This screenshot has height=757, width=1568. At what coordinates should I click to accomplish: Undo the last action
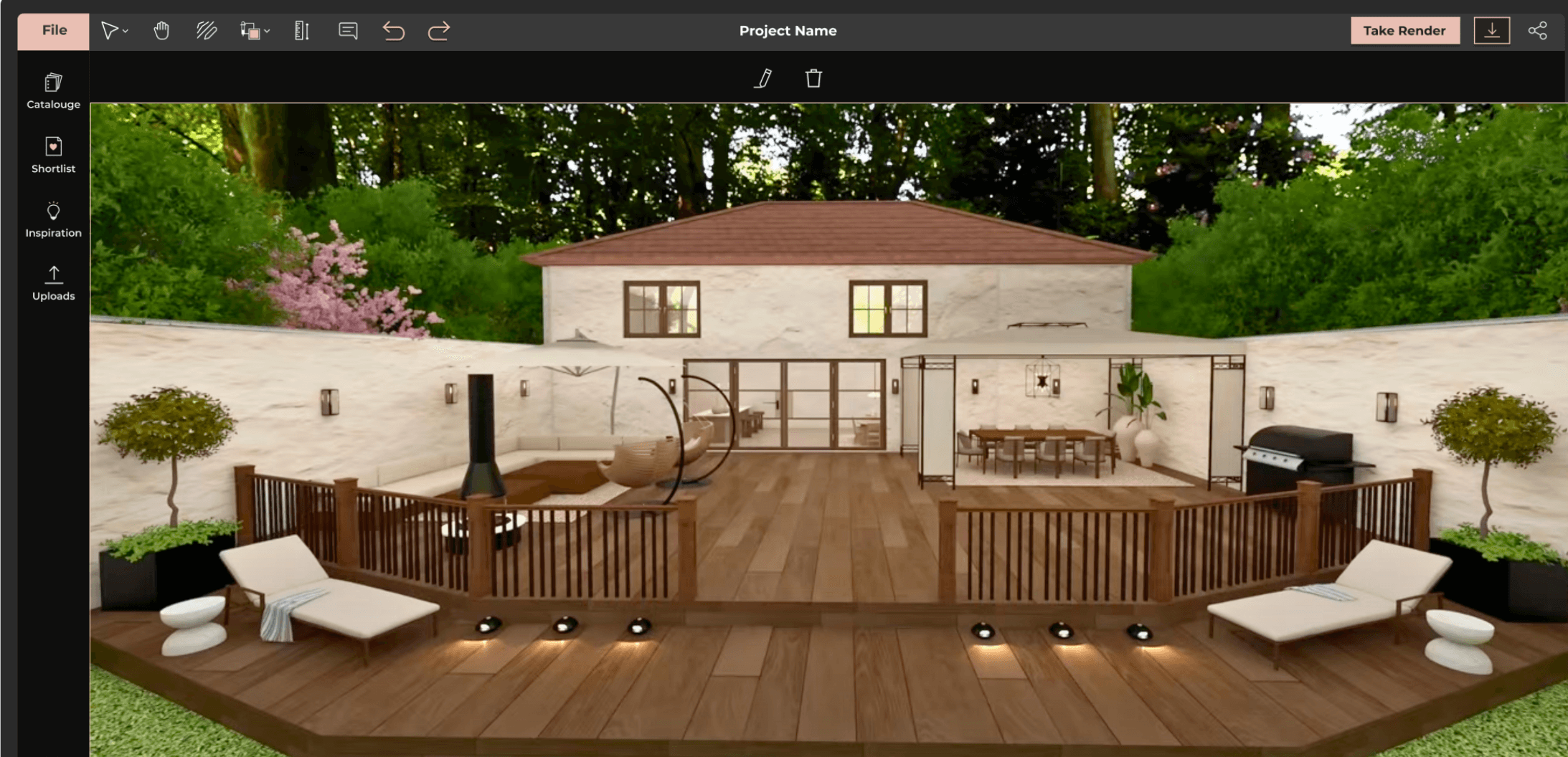click(393, 31)
